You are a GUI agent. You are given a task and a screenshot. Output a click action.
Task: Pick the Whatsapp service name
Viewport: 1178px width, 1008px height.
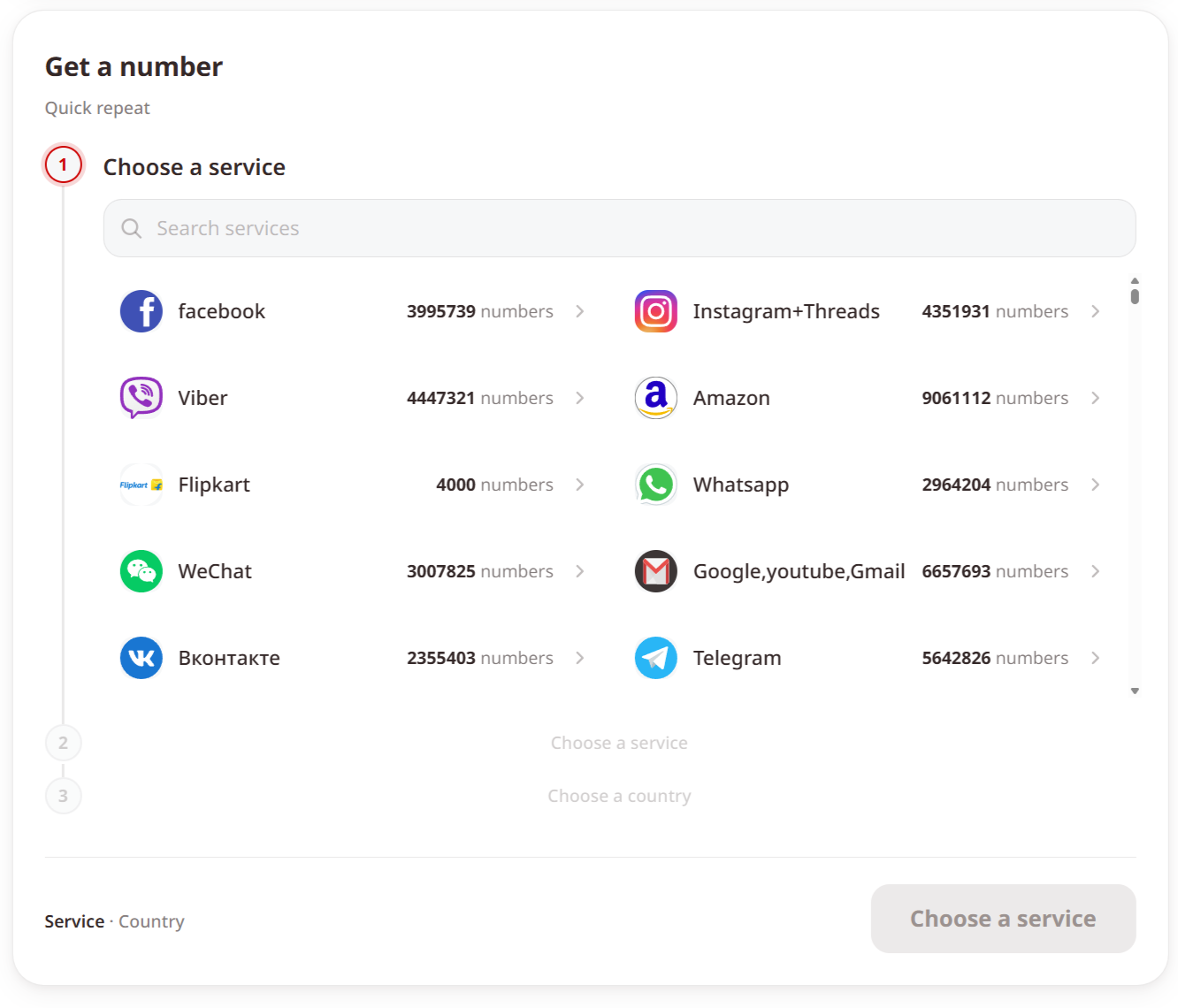click(x=741, y=485)
